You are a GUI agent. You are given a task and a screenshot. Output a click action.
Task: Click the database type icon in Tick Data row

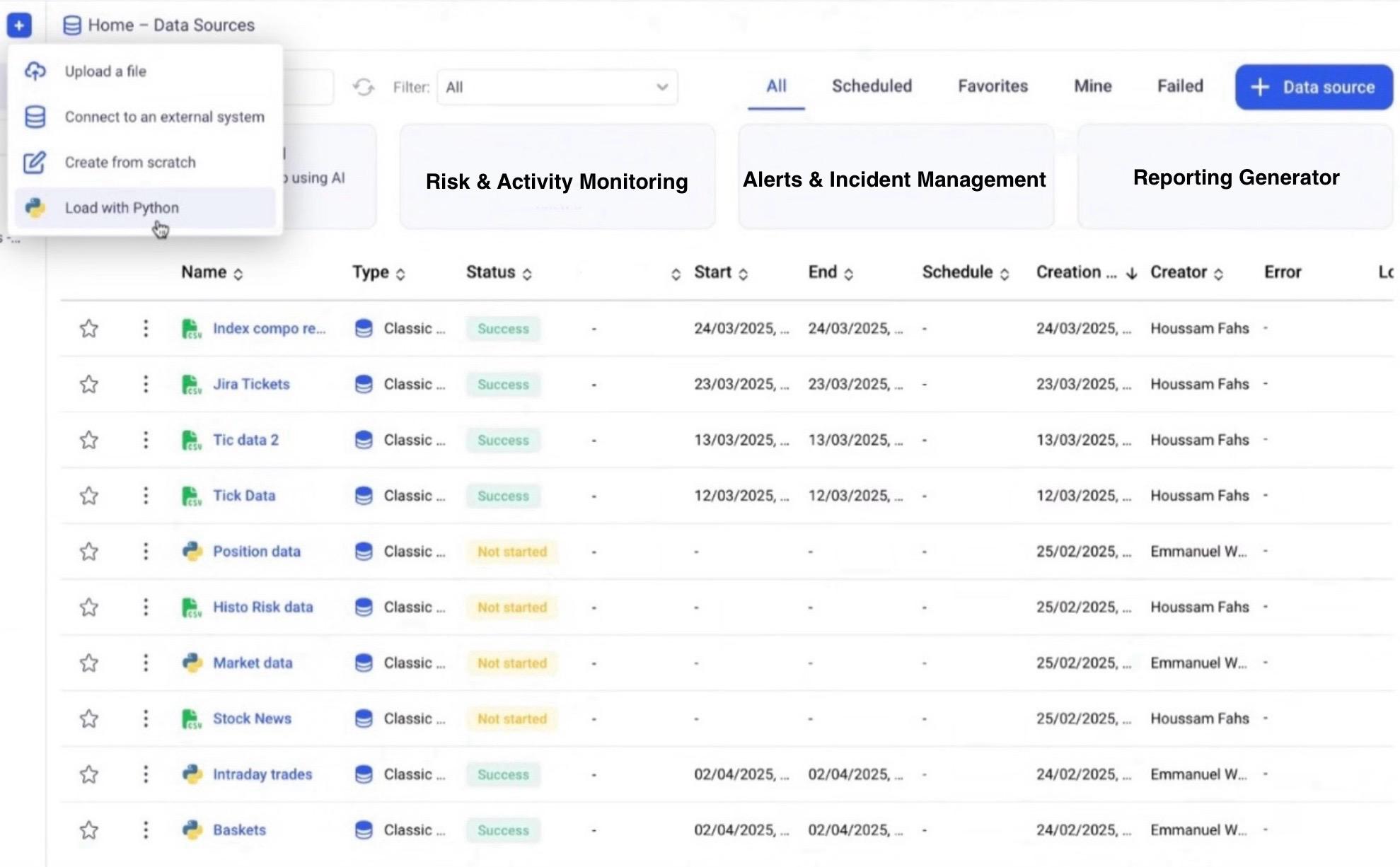pos(364,496)
